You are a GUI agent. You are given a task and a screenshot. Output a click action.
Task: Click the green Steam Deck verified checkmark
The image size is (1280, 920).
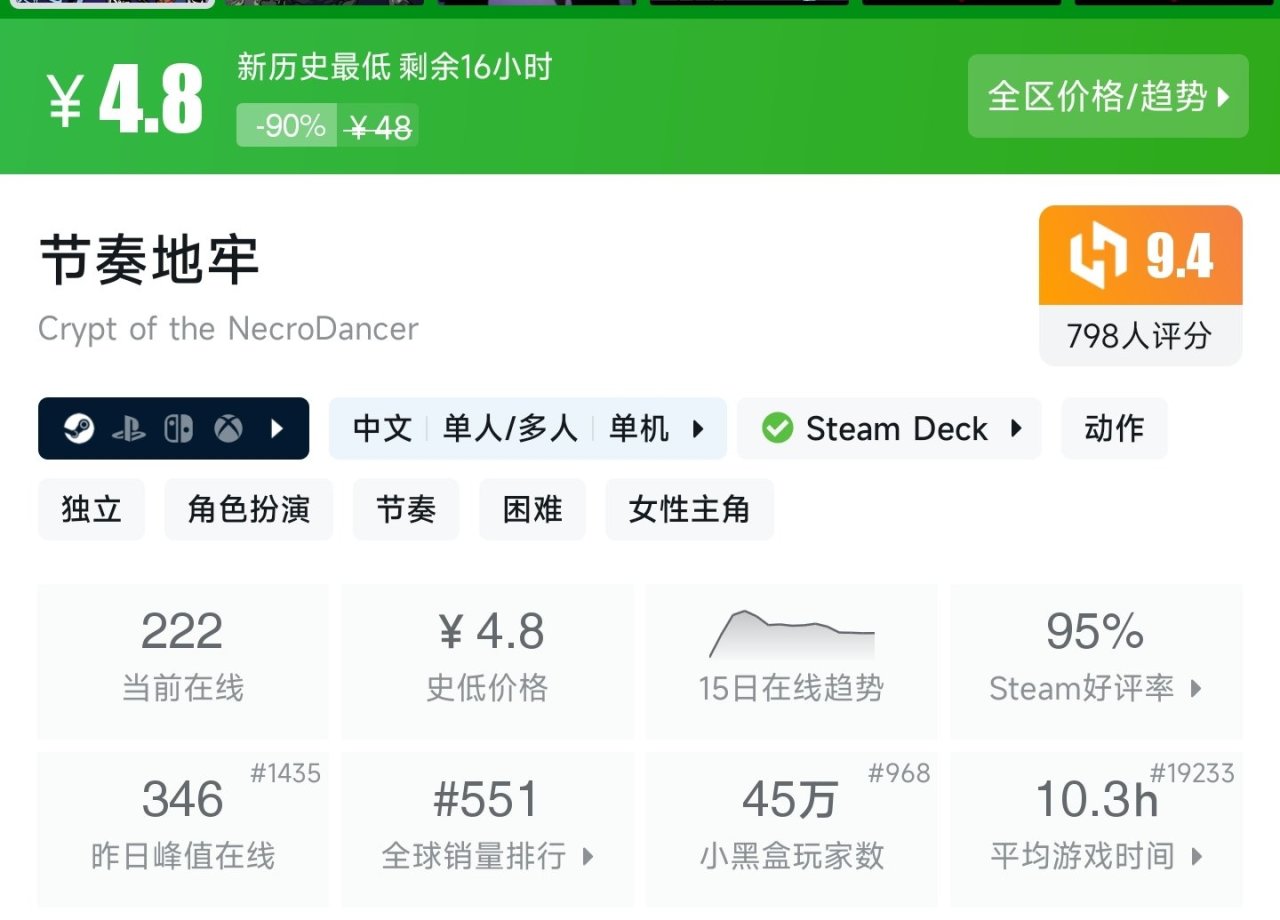click(777, 429)
